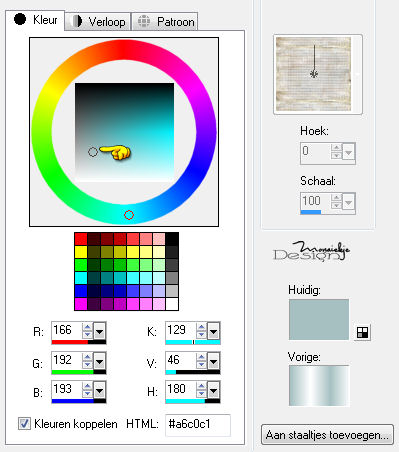The height and width of the screenshot is (452, 399).
Task: Click the Verloop gradient icon
Action: click(x=76, y=21)
